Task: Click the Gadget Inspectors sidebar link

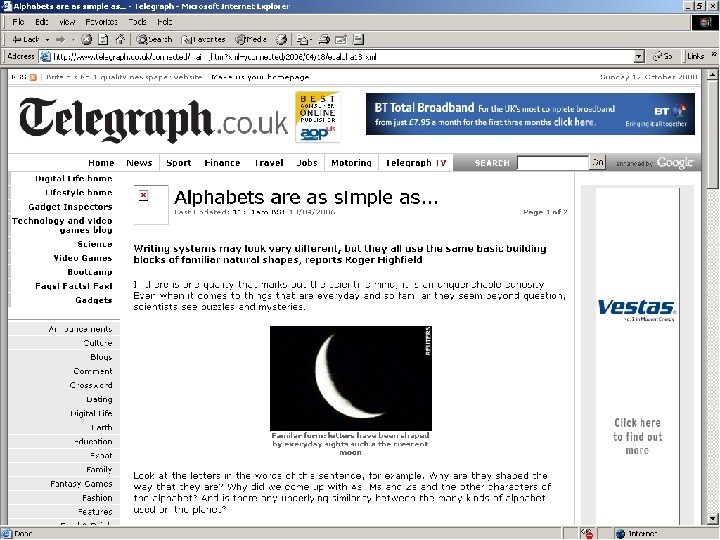Action: point(70,207)
